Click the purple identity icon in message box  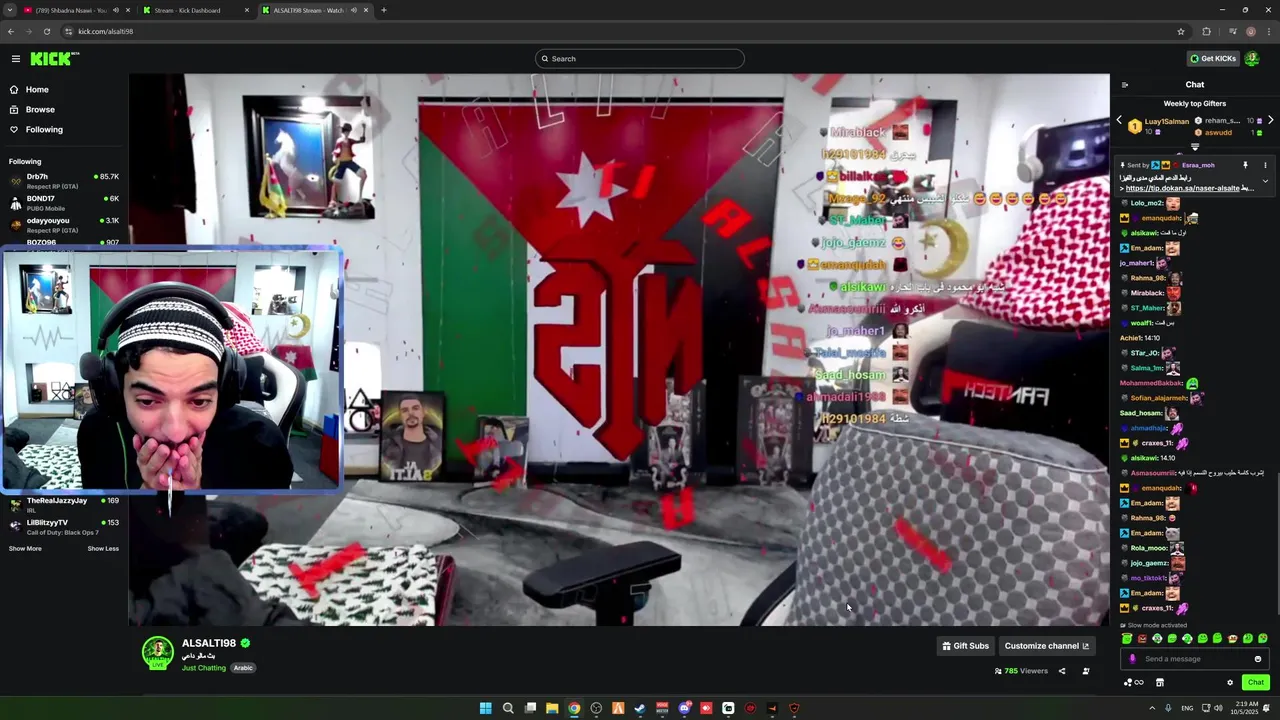pyautogui.click(x=1132, y=659)
